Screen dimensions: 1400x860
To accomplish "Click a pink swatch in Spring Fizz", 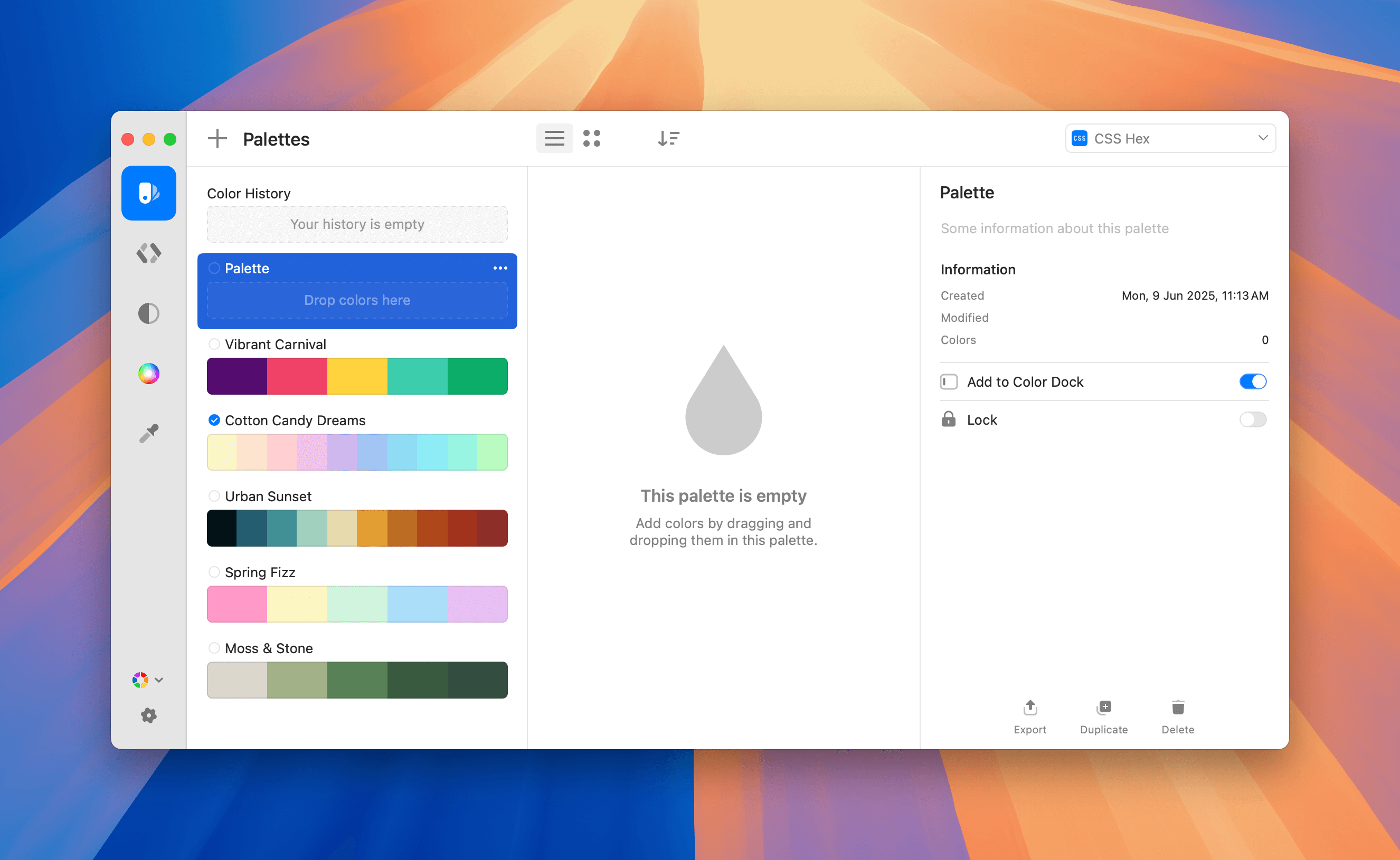I will [236, 604].
